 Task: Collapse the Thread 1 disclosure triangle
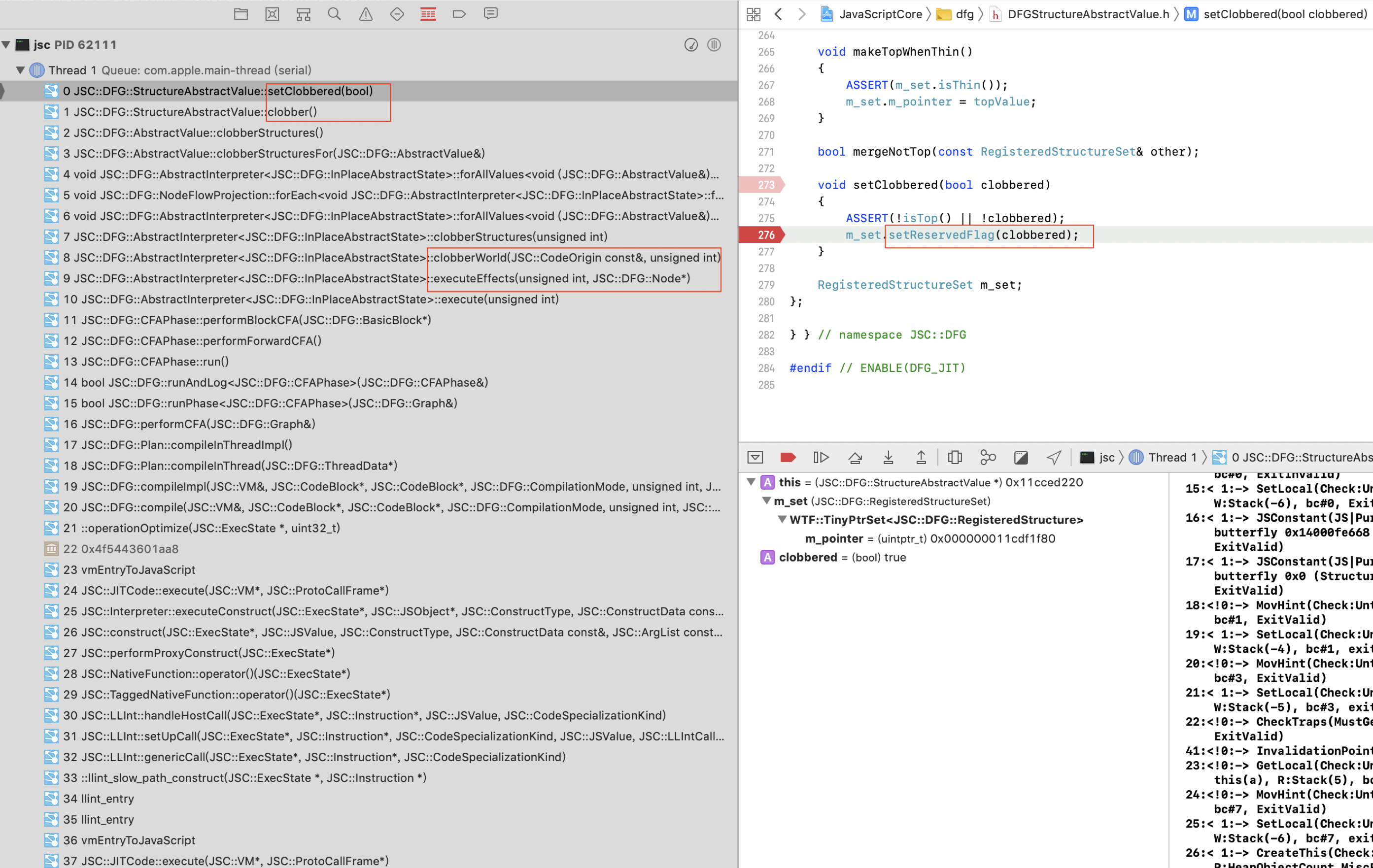point(20,70)
